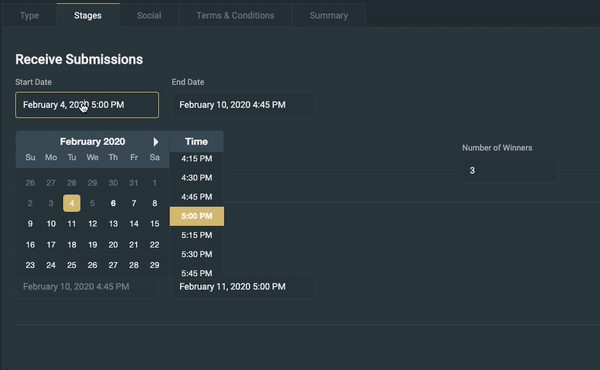Pick February 14 in the calendar
Image resolution: width=600 pixels, height=370 pixels.
pyautogui.click(x=134, y=224)
